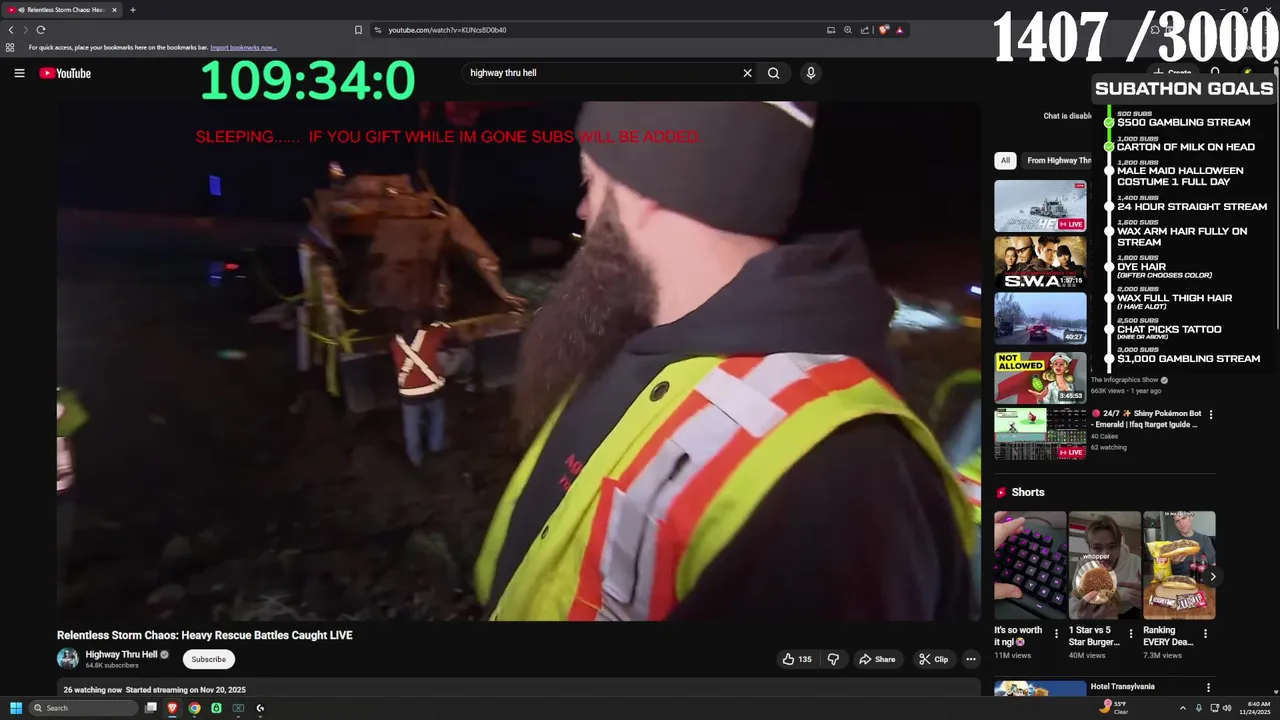Open the Shiny Pokémon Bot title

1146,419
